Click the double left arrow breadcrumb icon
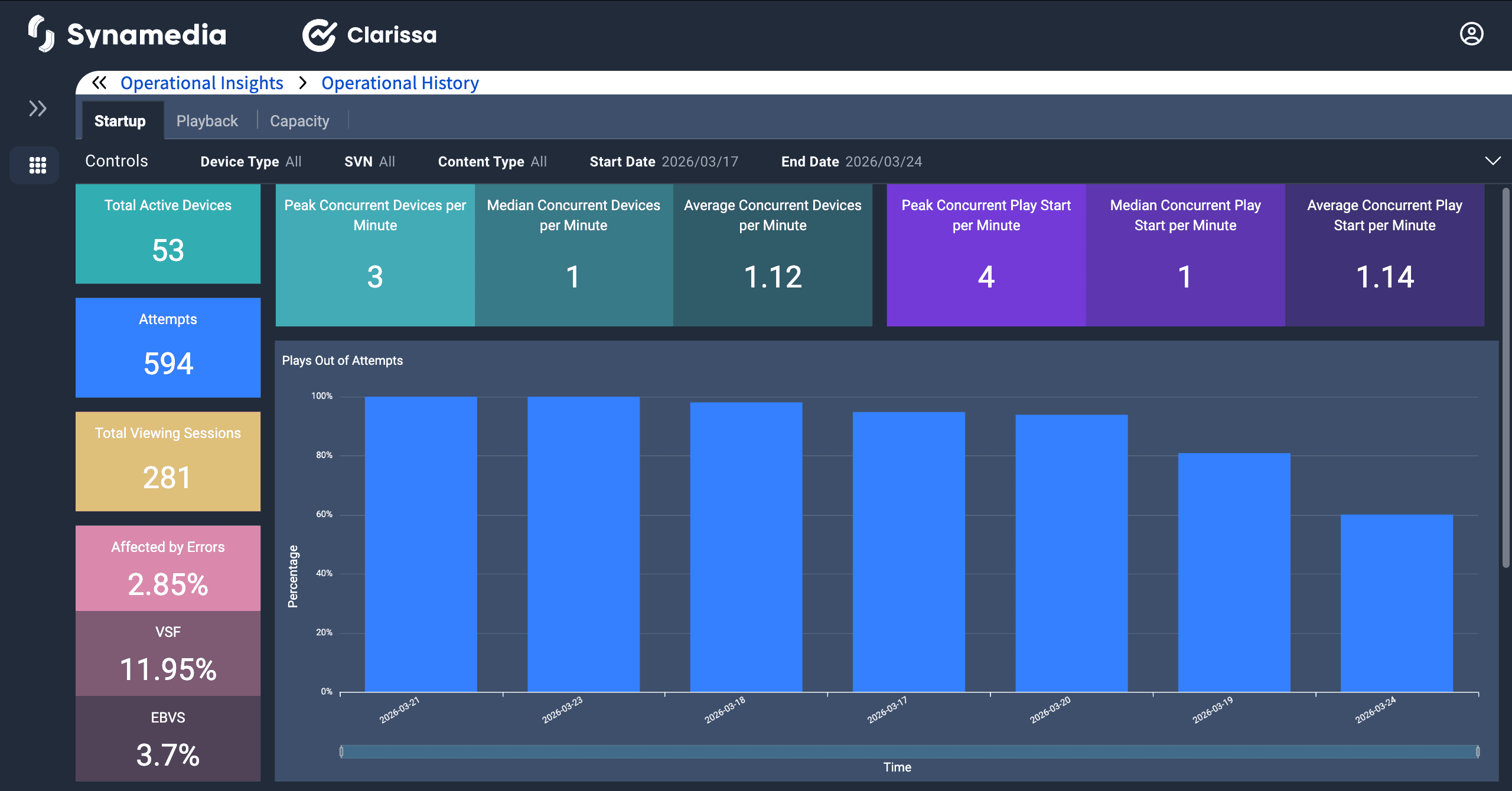The image size is (1512, 791). tap(99, 83)
